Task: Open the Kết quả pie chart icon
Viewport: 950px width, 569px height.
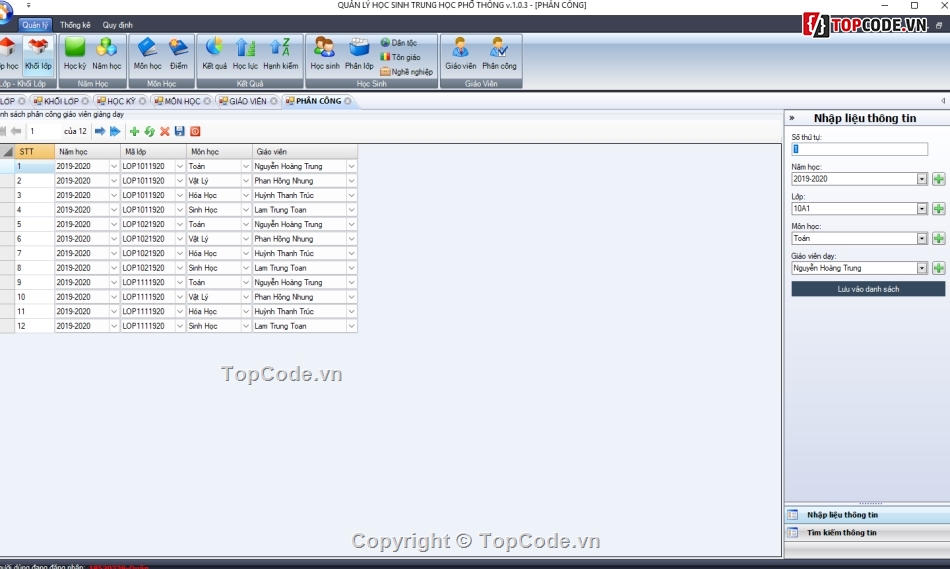Action: pyautogui.click(x=214, y=52)
